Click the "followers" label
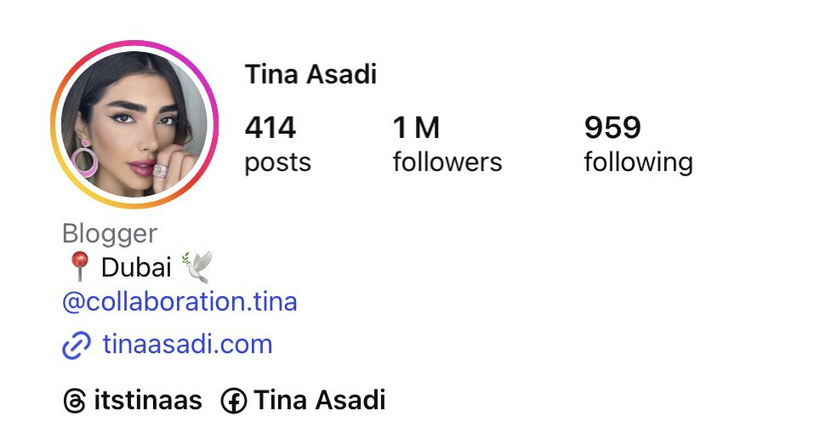This screenshot has height=440, width=820. coord(447,162)
